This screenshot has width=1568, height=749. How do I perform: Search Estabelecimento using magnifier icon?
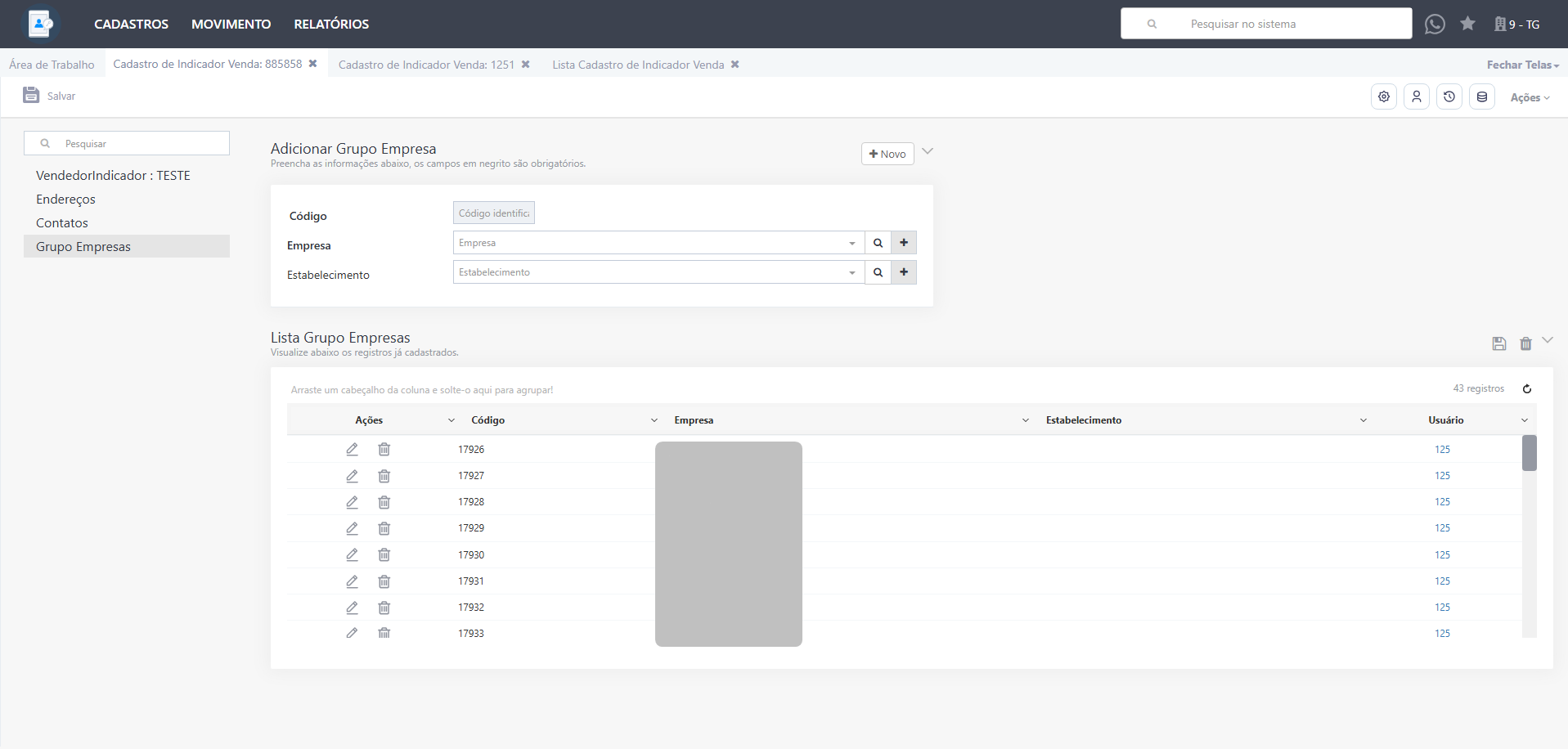pyautogui.click(x=878, y=272)
